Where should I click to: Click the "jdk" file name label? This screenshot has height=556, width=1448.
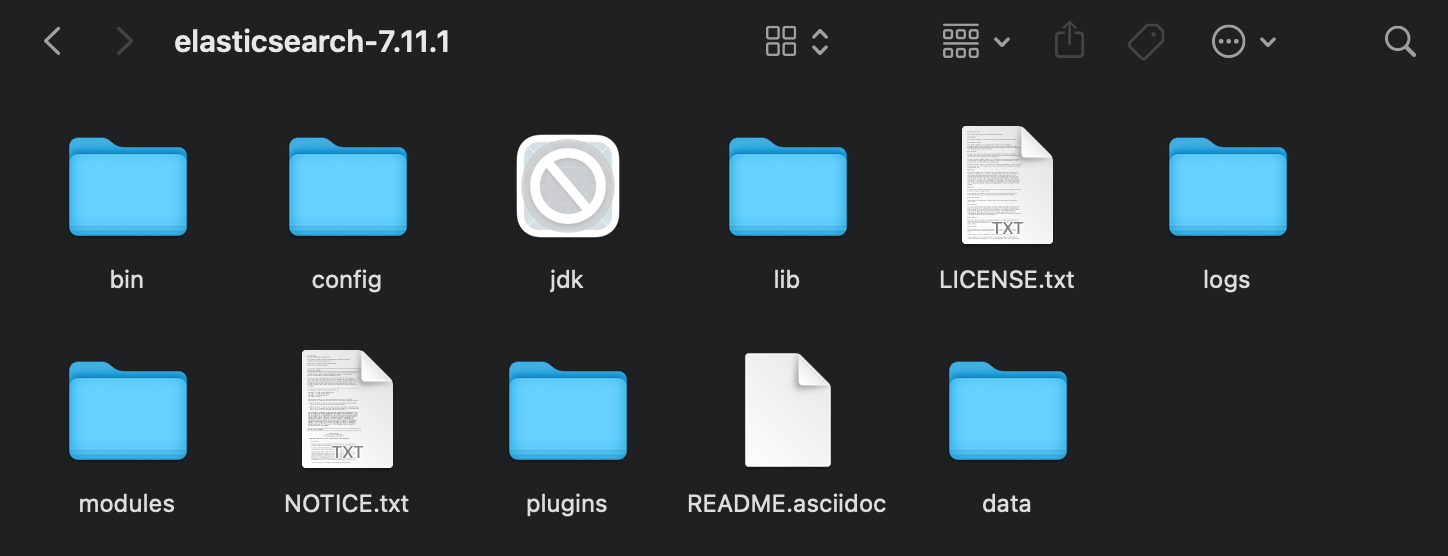click(567, 280)
